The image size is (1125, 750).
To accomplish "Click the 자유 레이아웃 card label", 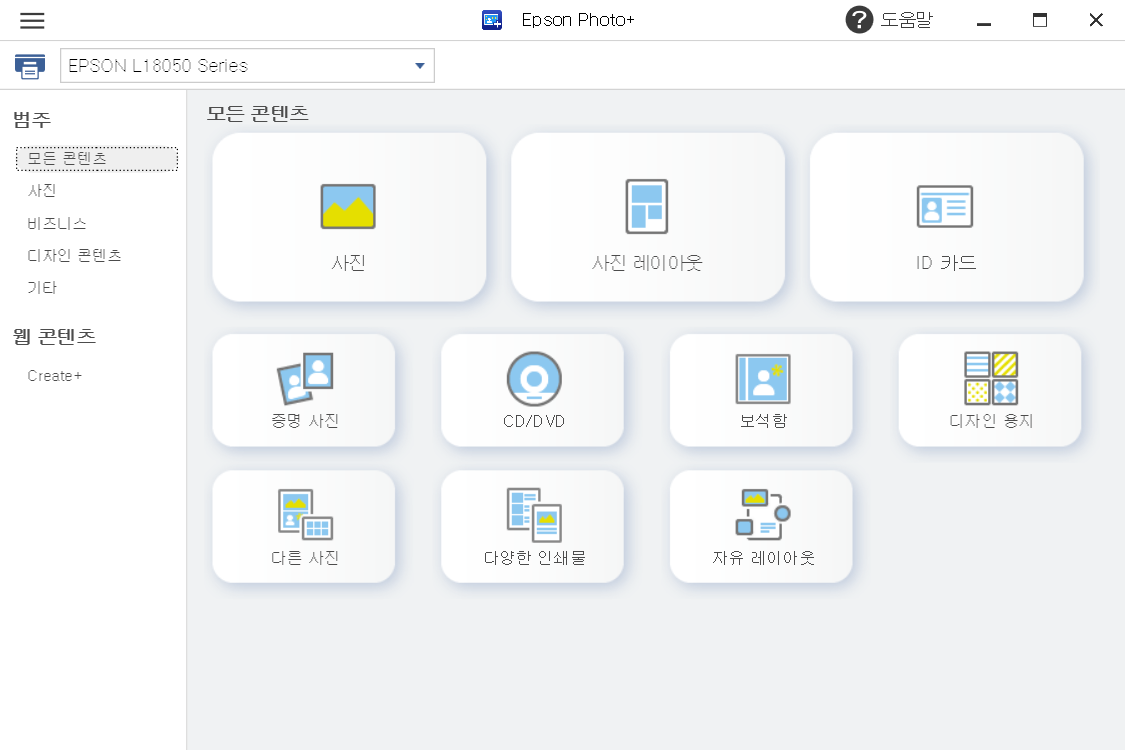I will [x=763, y=558].
